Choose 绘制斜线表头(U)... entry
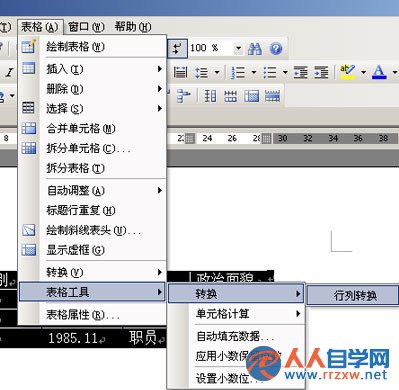 [92, 230]
